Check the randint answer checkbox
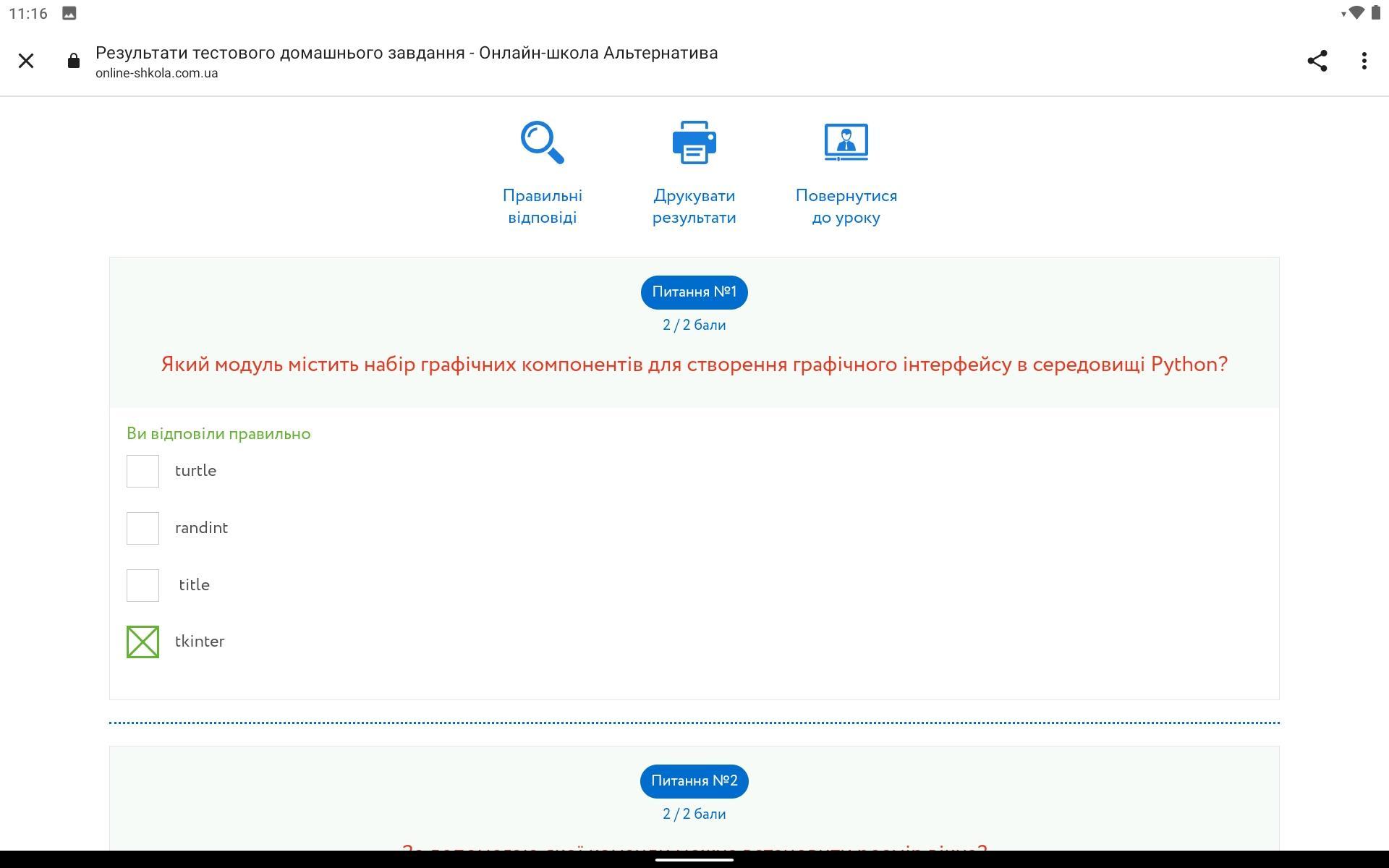1389x868 pixels. point(143,528)
